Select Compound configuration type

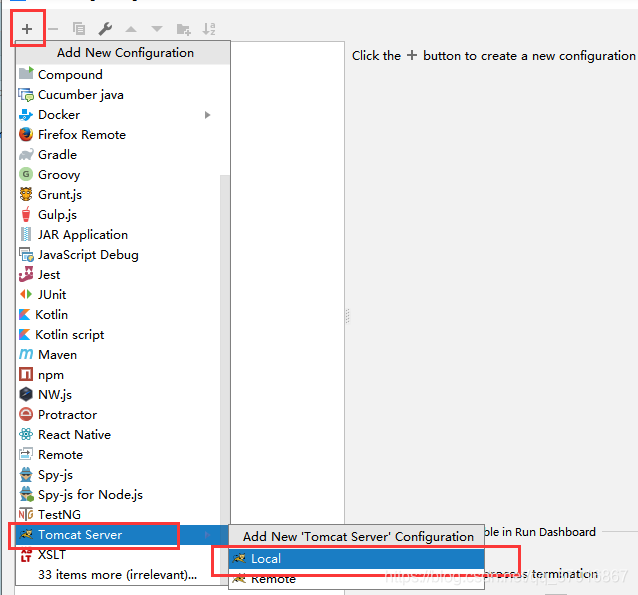click(x=123, y=74)
